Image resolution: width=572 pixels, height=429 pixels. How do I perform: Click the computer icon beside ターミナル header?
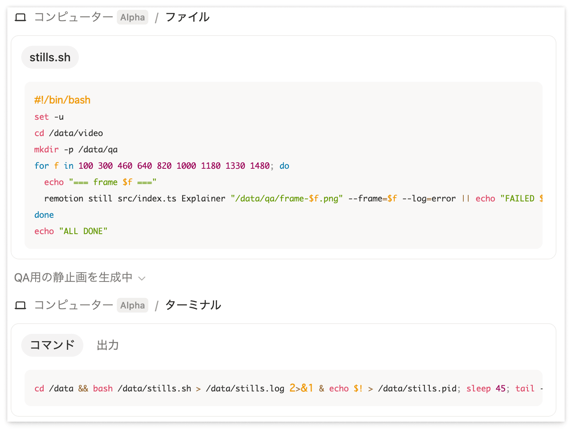point(20,305)
